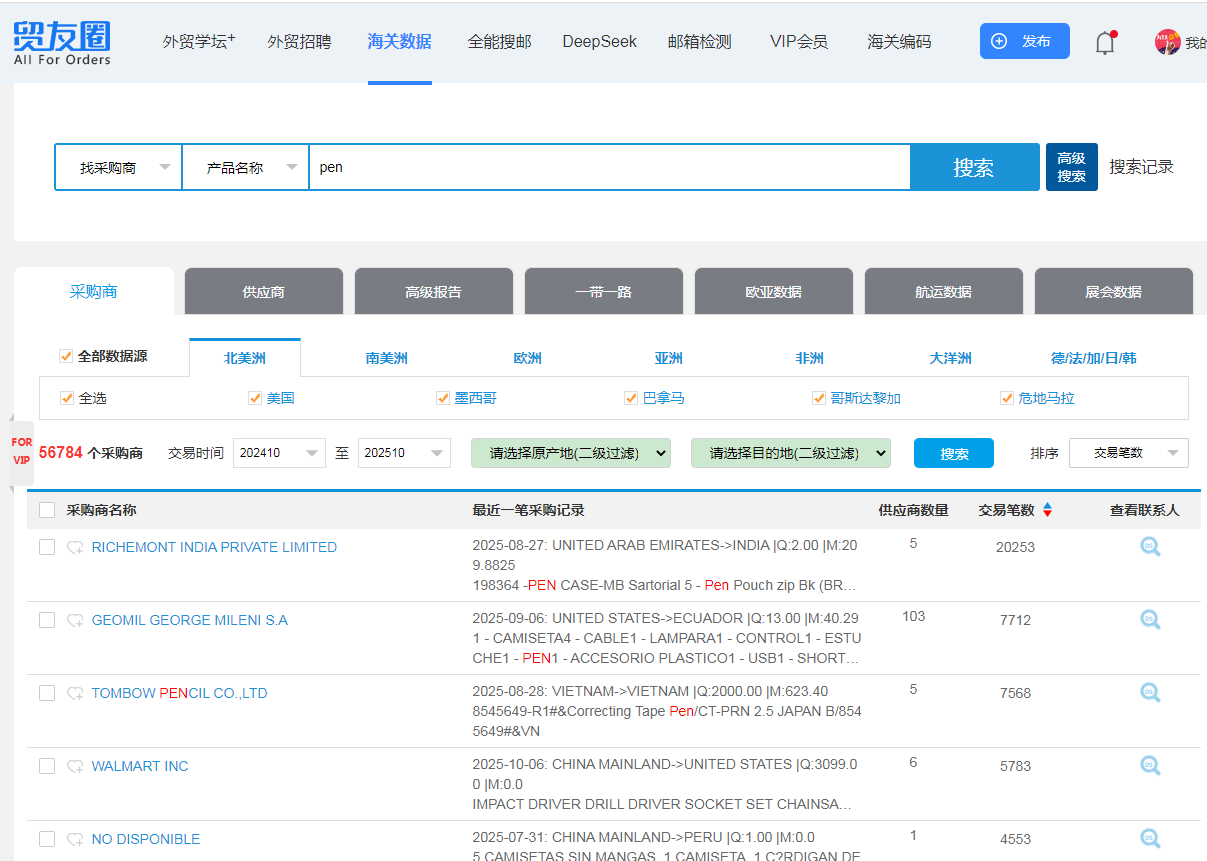Uncheck the 美国 country checkbox

pos(255,398)
